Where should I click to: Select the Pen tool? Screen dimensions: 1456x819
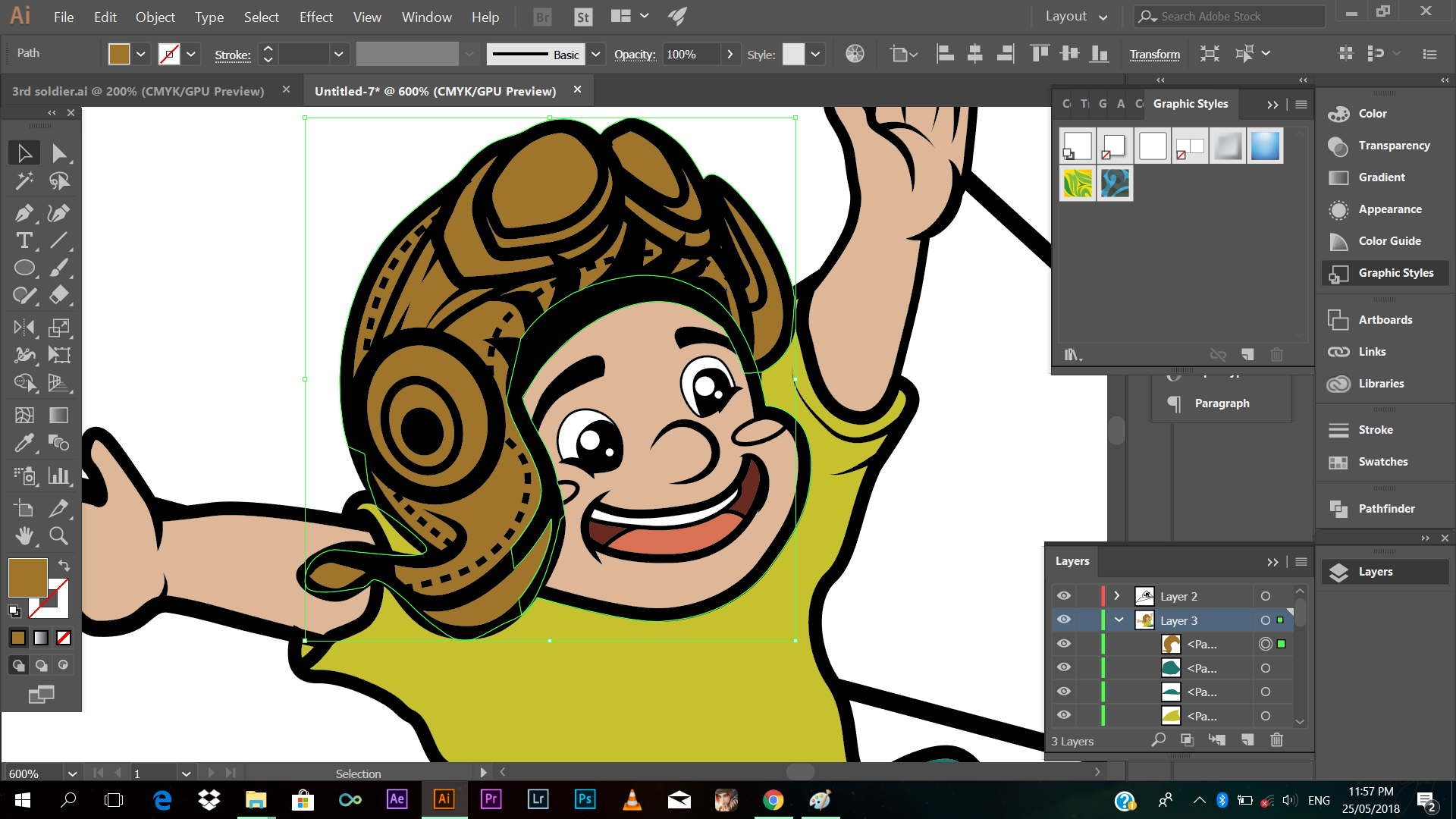[24, 213]
